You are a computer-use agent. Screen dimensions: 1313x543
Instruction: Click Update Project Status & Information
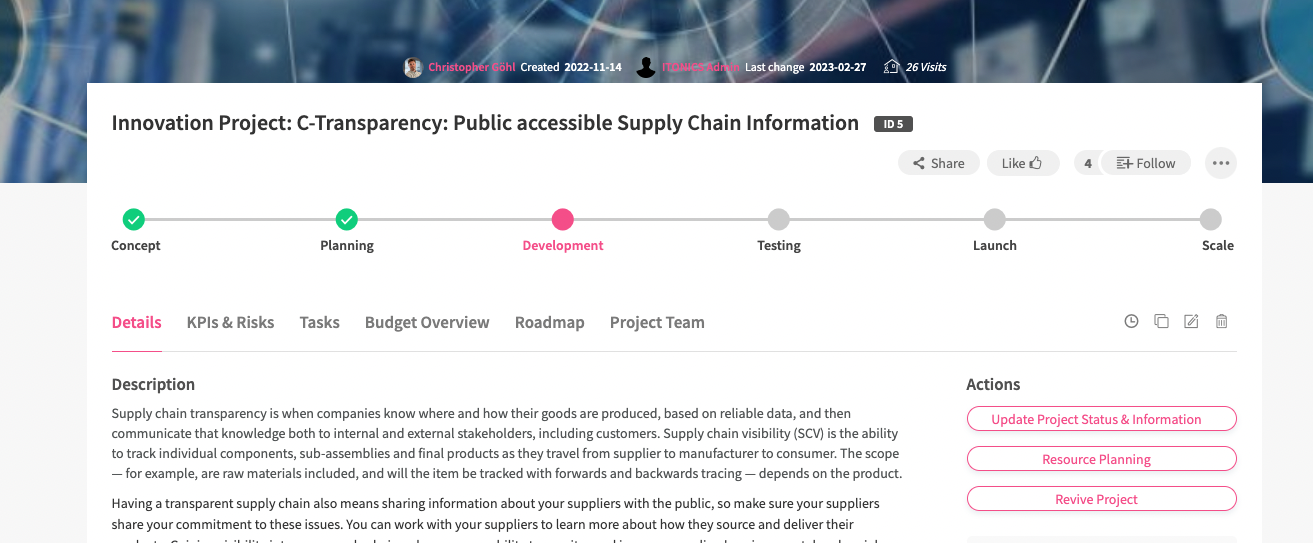[1101, 419]
